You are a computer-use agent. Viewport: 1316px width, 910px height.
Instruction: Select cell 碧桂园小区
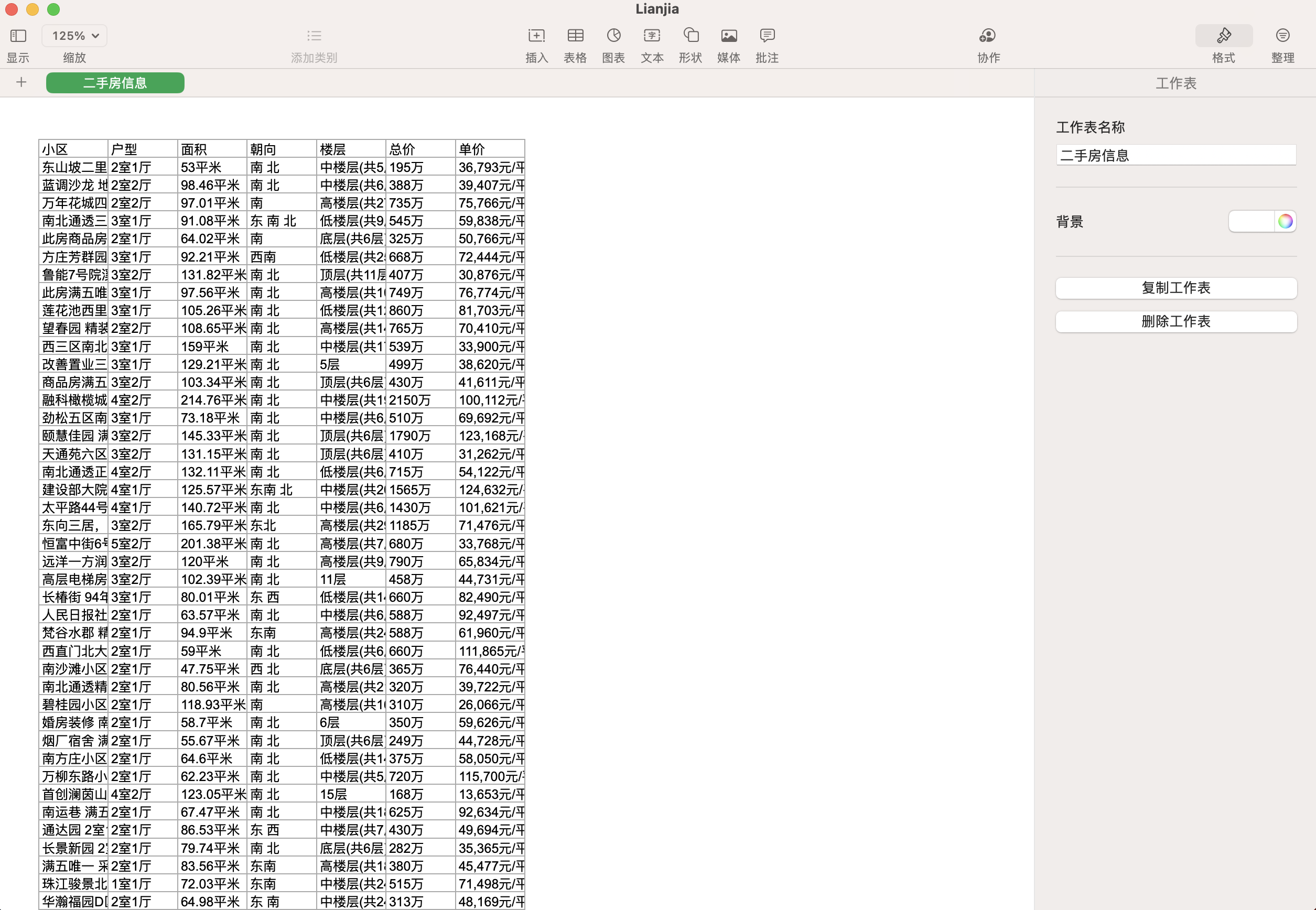click(73, 704)
